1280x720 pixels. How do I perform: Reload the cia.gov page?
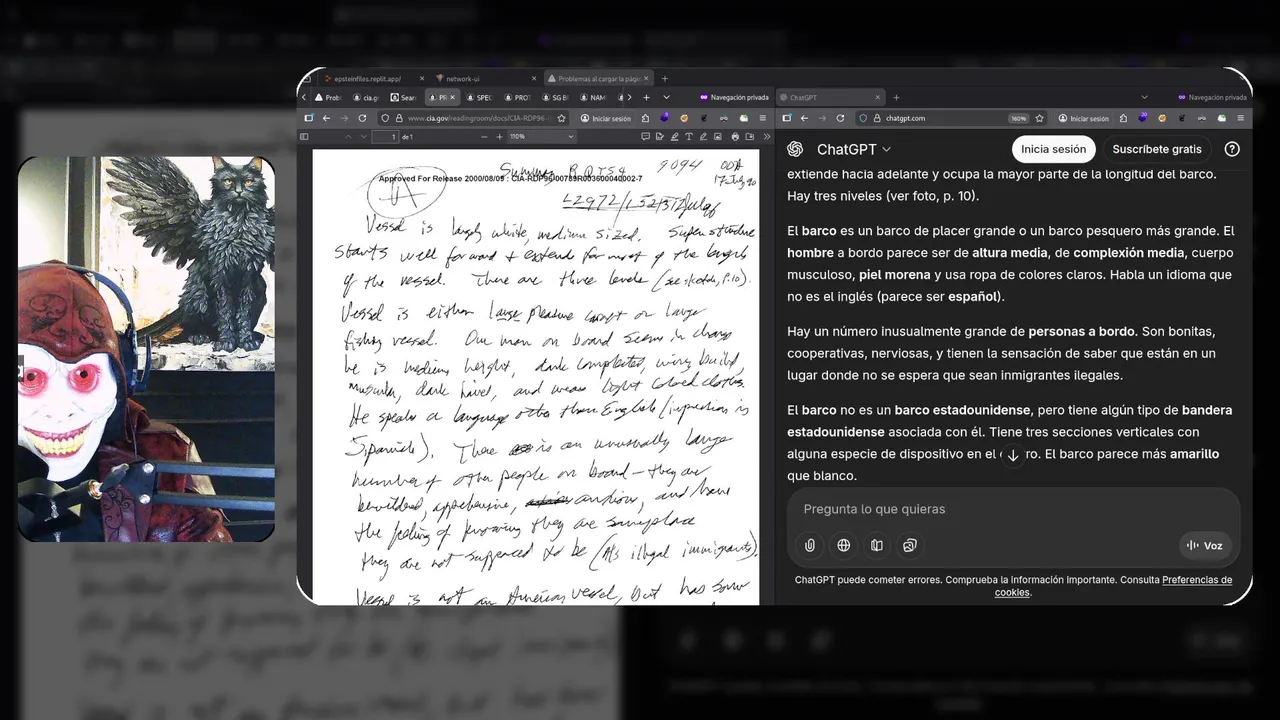tap(362, 118)
